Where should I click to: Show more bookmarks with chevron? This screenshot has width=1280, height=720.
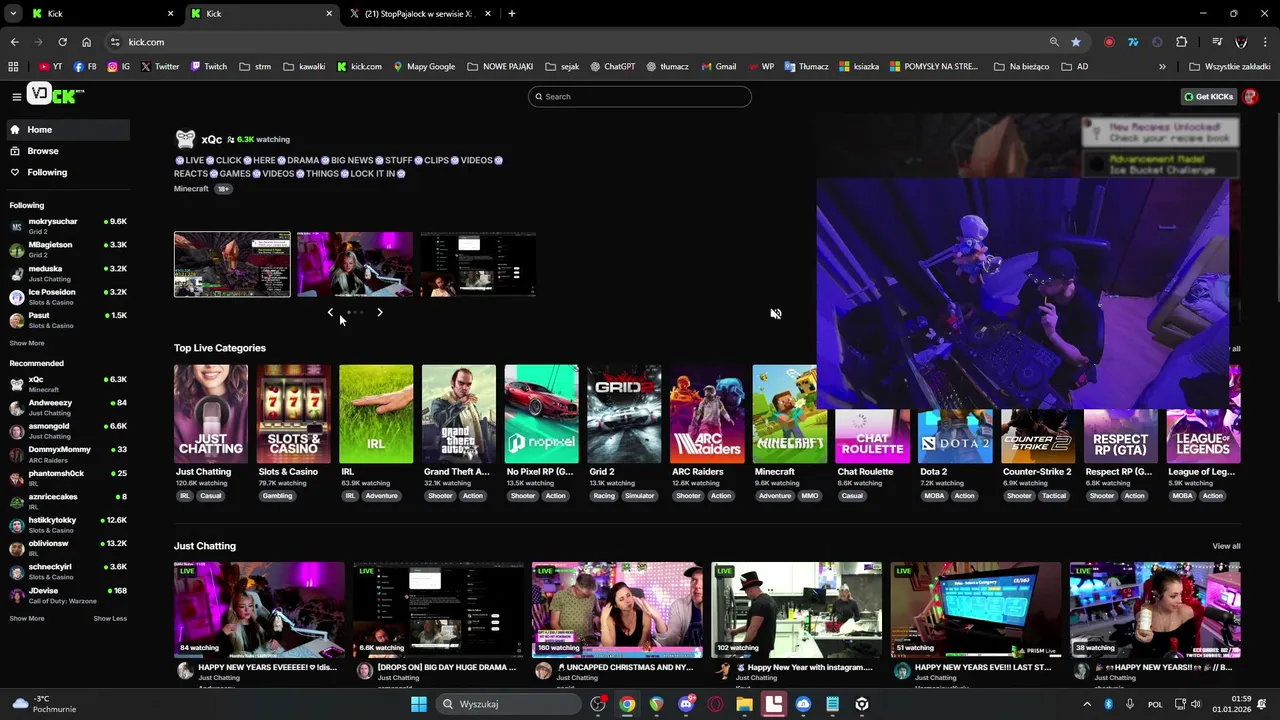click(x=1162, y=67)
